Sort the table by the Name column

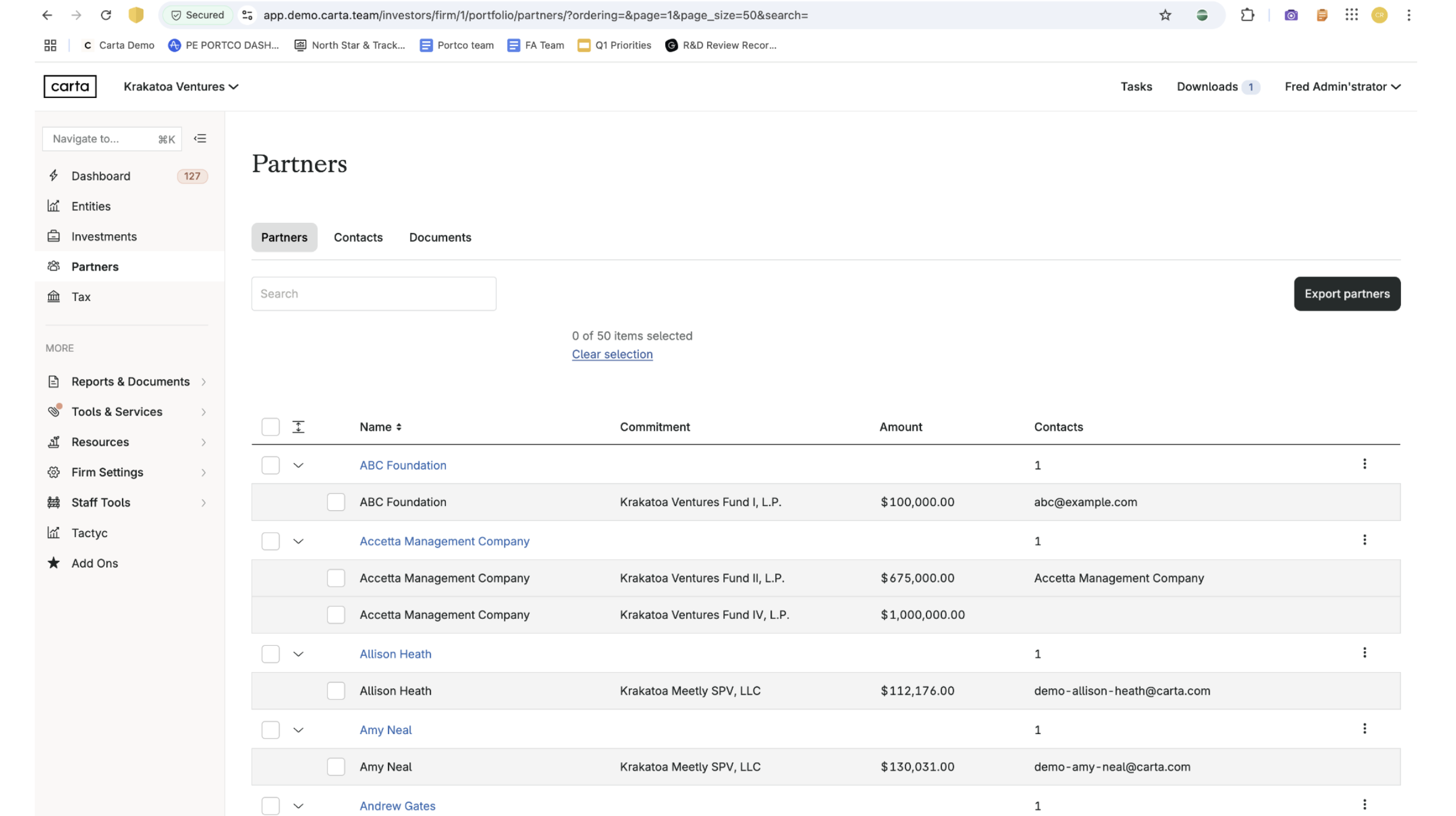pos(380,427)
